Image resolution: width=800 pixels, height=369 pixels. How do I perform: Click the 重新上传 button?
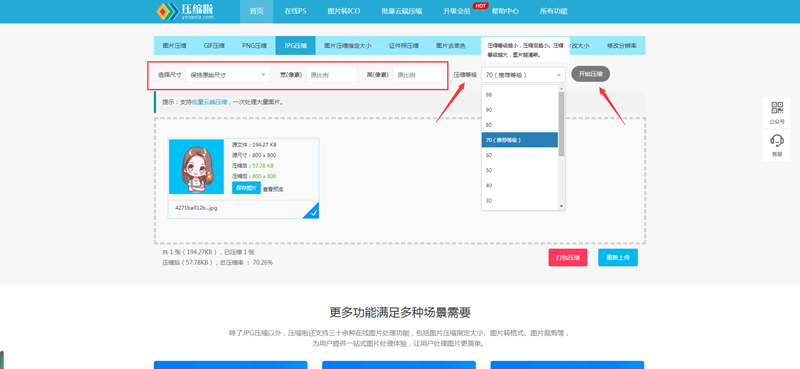click(x=618, y=258)
